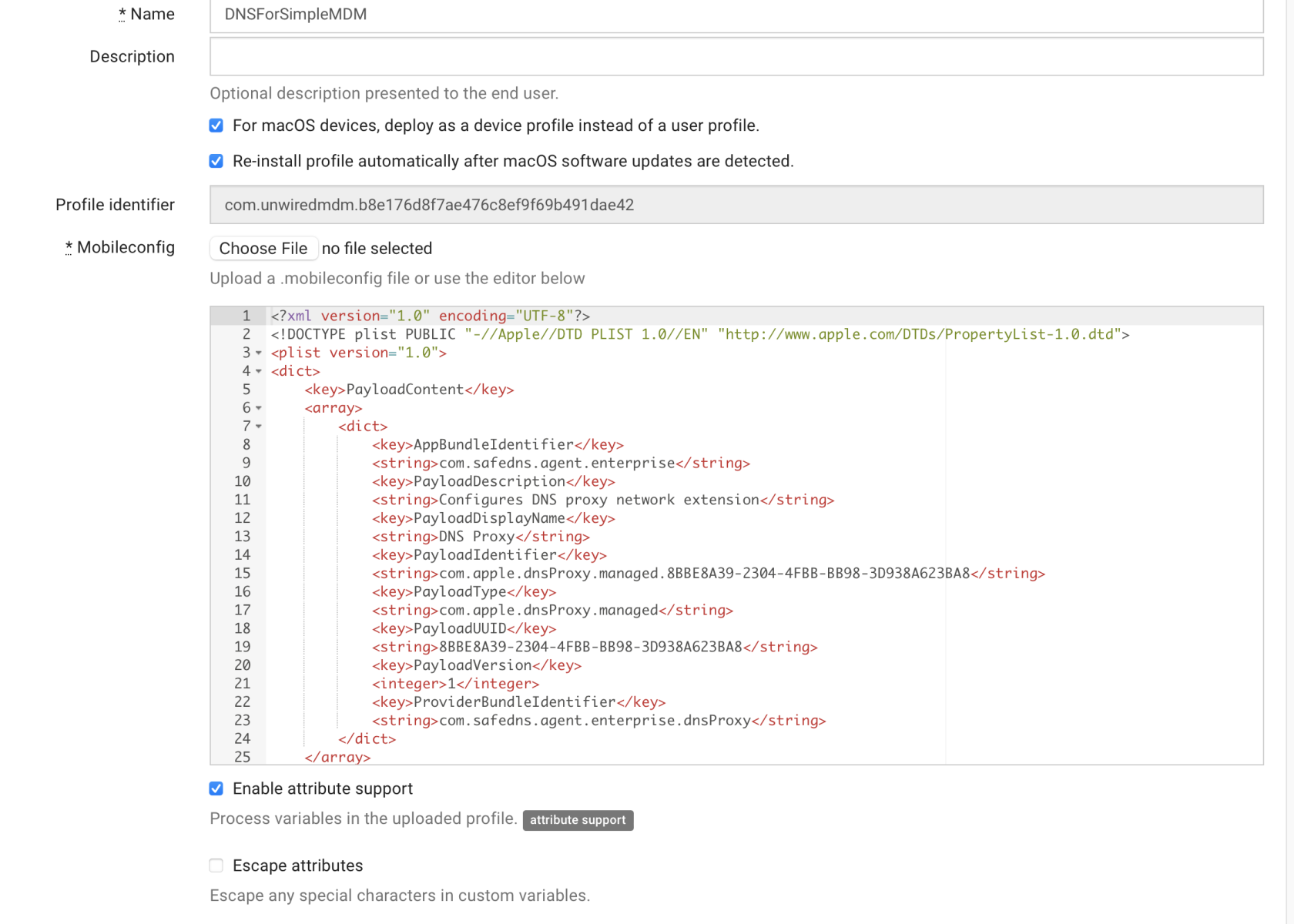Click line number 12 in the gutter
This screenshot has width=1294, height=924.
pyautogui.click(x=242, y=518)
